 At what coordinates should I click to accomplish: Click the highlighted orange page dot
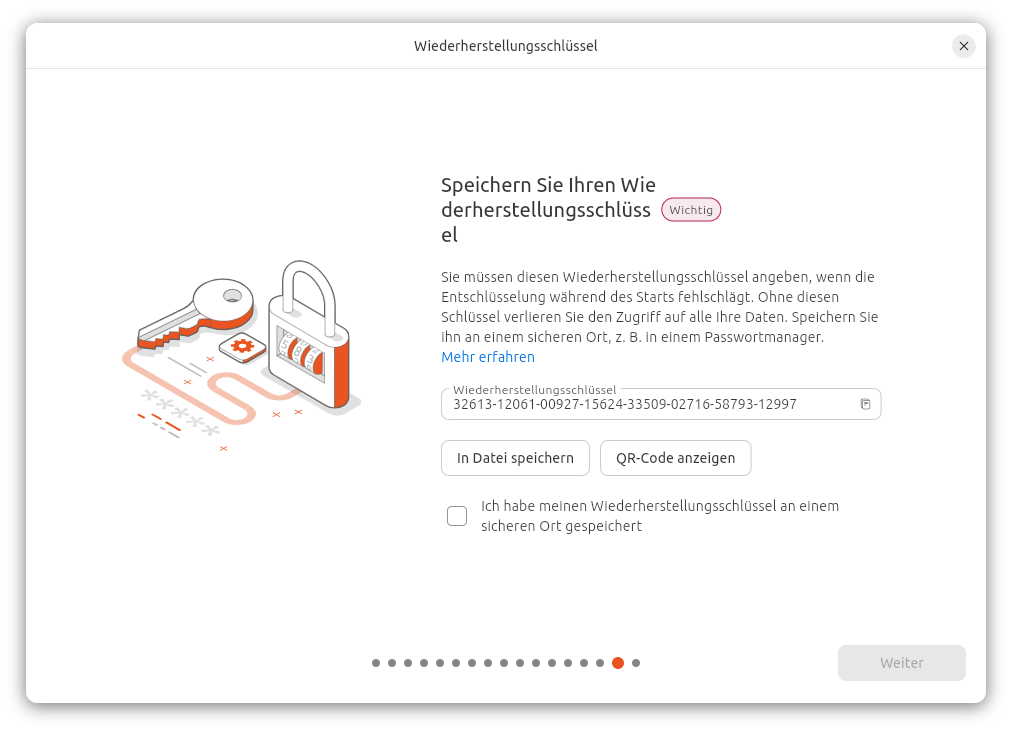(618, 663)
